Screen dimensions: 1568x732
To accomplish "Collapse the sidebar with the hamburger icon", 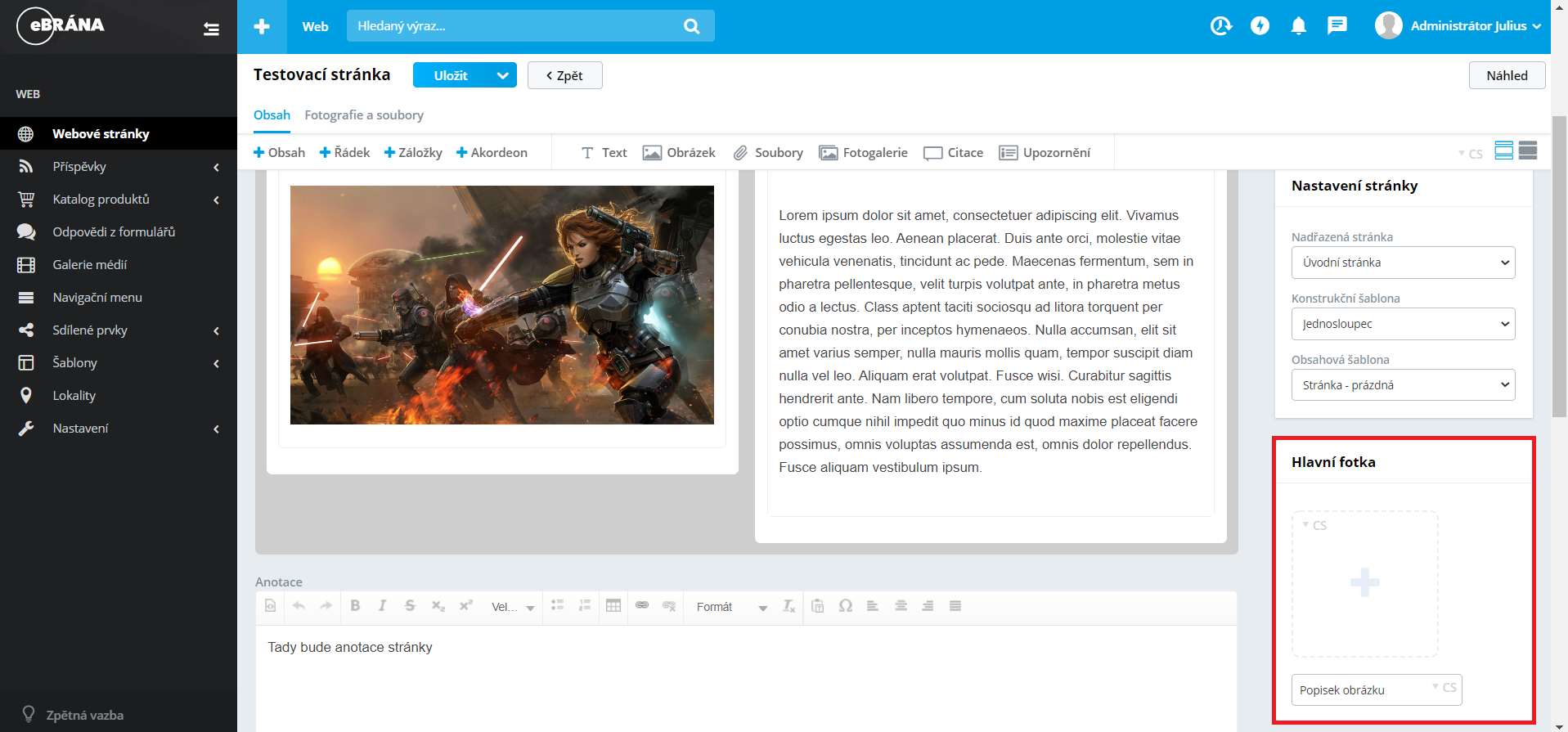I will 211,29.
